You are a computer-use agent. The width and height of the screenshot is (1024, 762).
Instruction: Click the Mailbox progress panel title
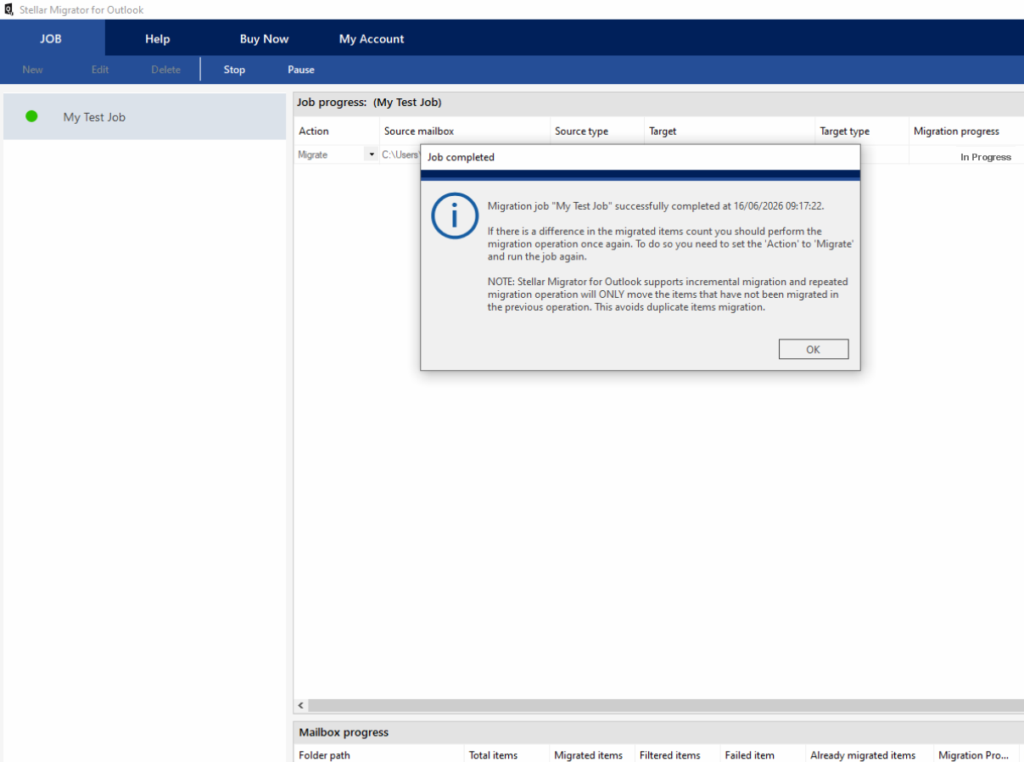[344, 732]
